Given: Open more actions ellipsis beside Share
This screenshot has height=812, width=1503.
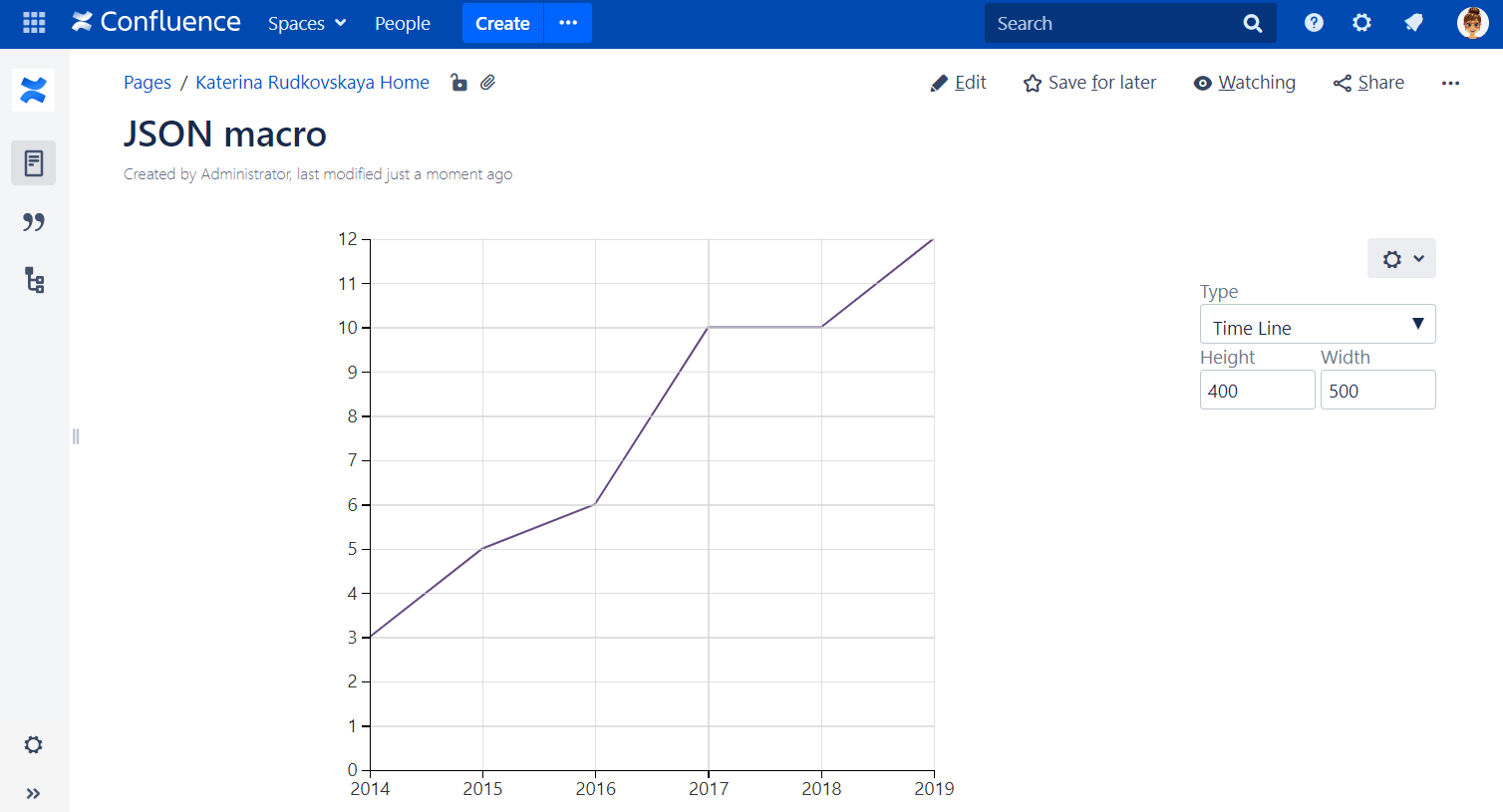Looking at the screenshot, I should pos(1450,83).
